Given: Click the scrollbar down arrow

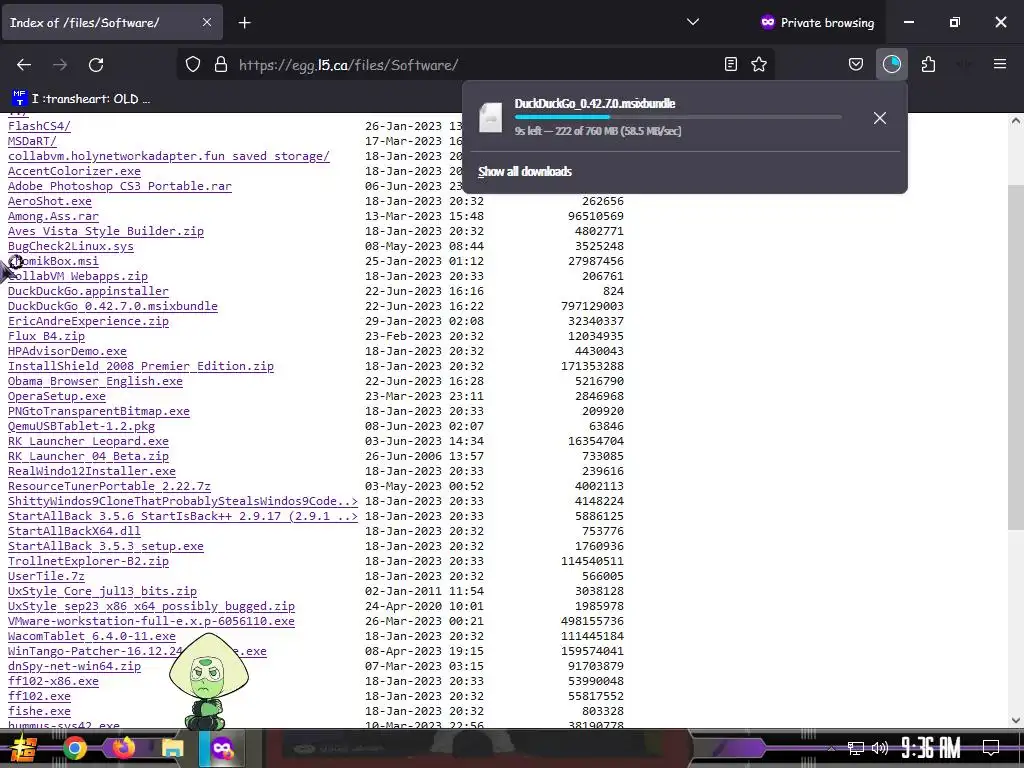Looking at the screenshot, I should pos(1016,720).
